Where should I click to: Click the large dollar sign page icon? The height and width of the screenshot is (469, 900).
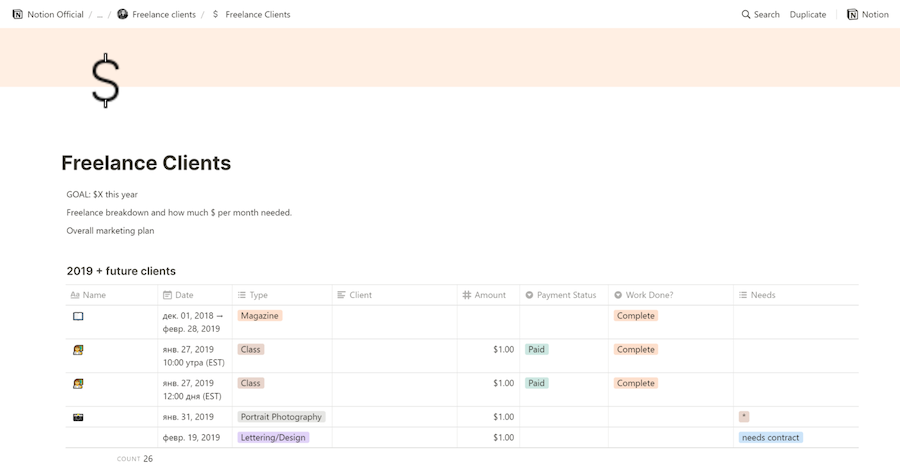[105, 80]
